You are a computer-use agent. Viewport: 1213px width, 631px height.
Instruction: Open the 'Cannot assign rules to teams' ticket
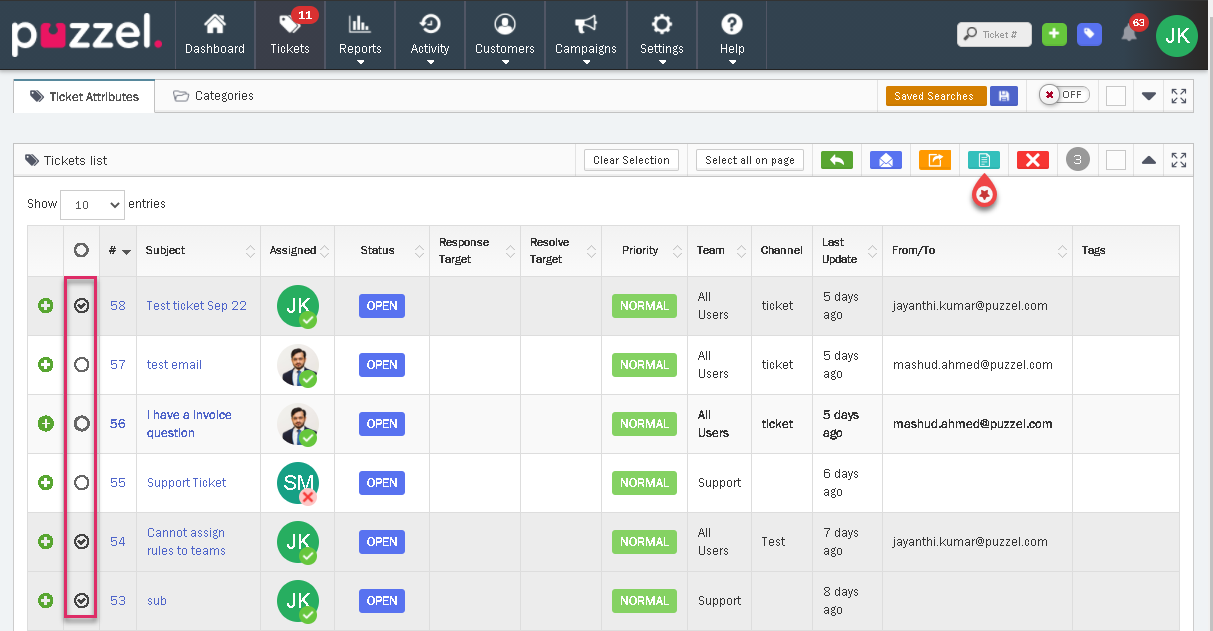tap(186, 542)
